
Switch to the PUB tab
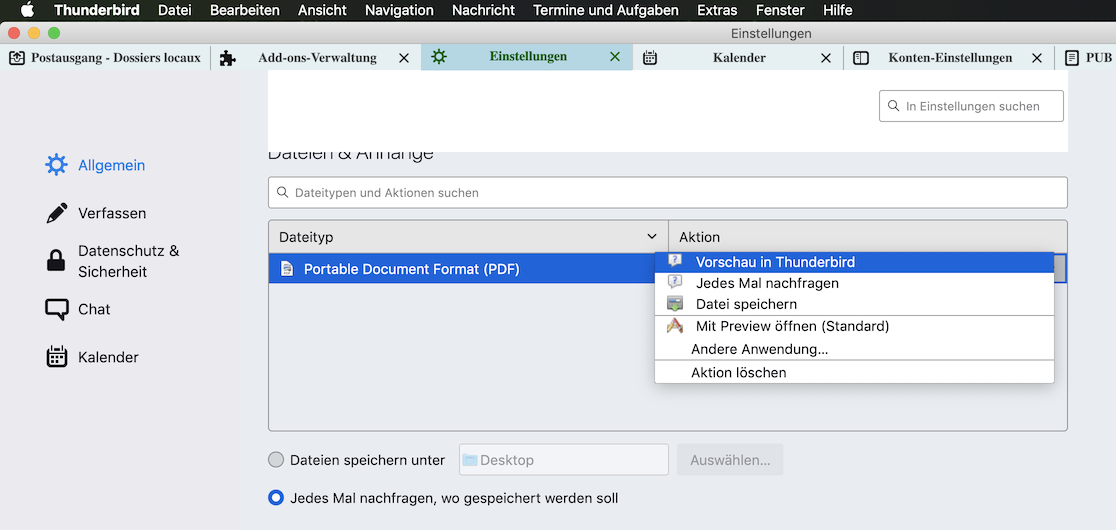(x=1086, y=58)
